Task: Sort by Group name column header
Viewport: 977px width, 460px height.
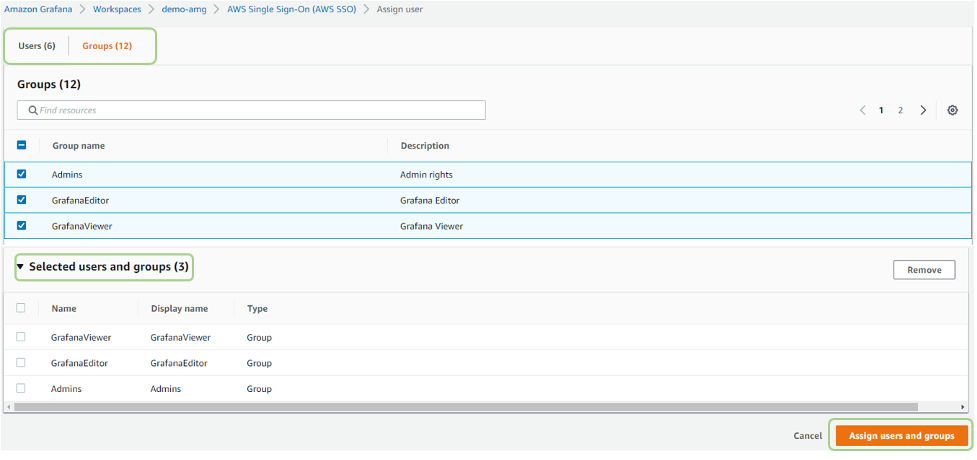Action: (x=79, y=145)
